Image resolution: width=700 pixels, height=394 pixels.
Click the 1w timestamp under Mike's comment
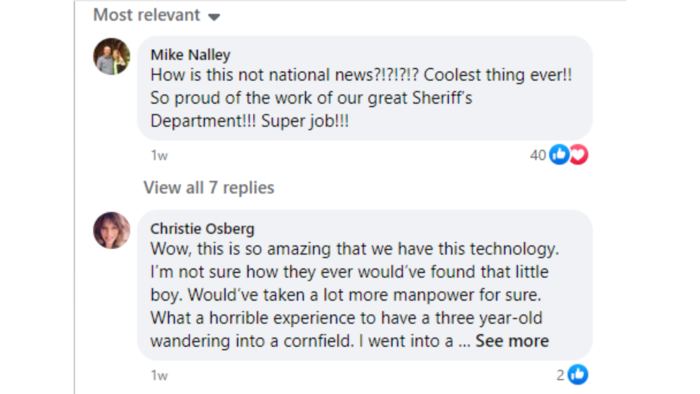pos(159,156)
